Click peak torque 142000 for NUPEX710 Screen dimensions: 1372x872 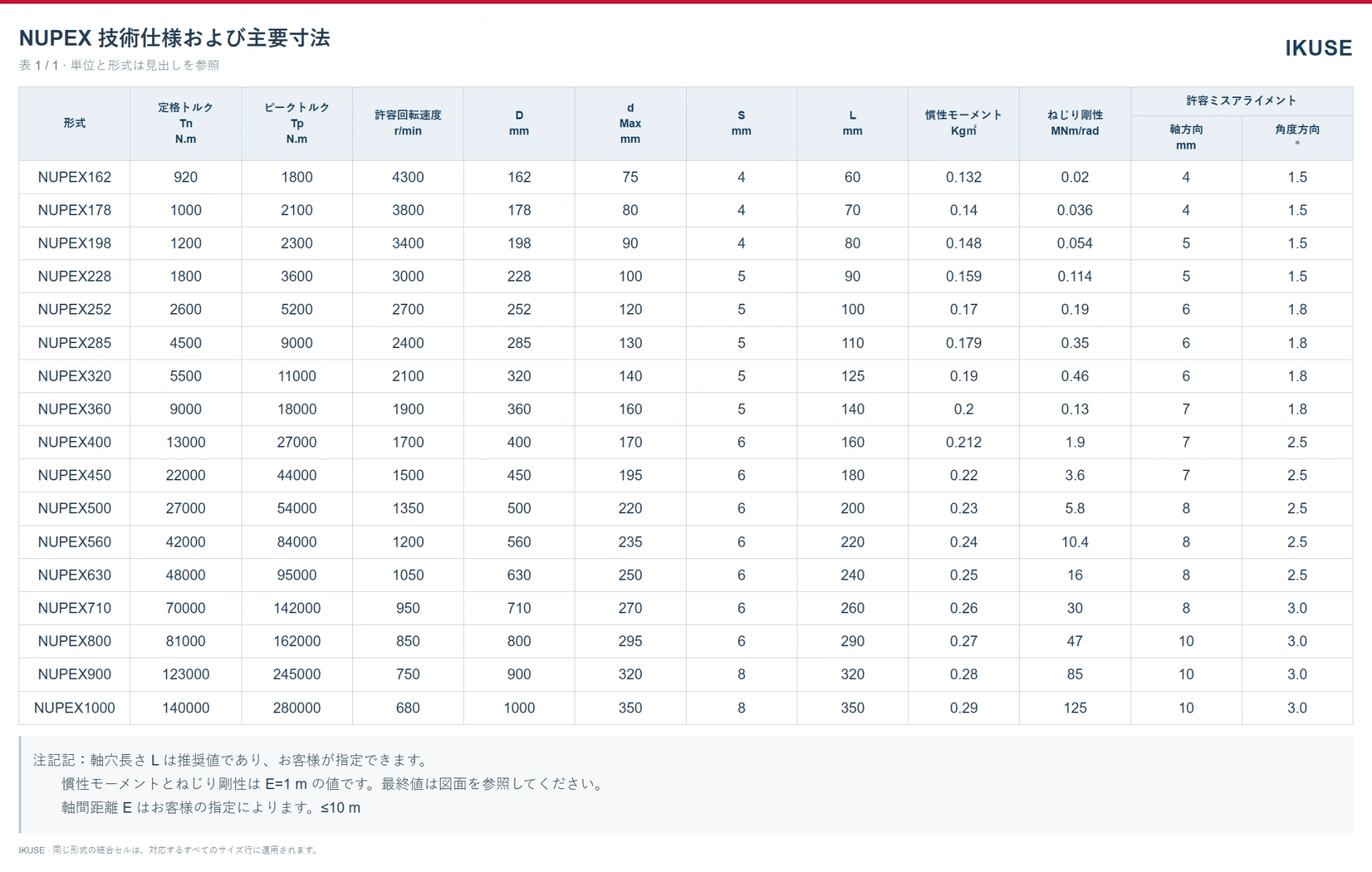pos(297,608)
